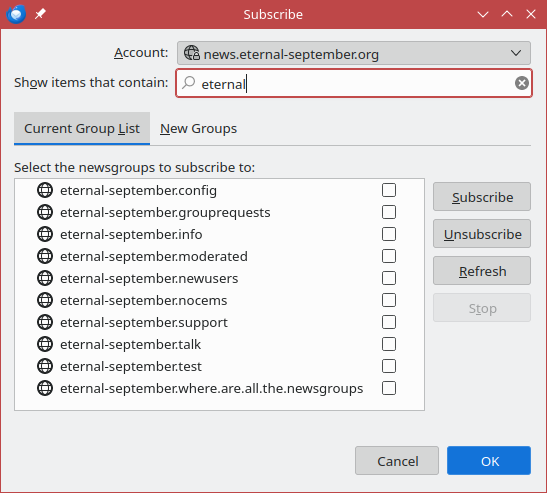Tick the eternal-september.support checkbox
Viewport: 547px width, 493px height.
[x=389, y=322]
